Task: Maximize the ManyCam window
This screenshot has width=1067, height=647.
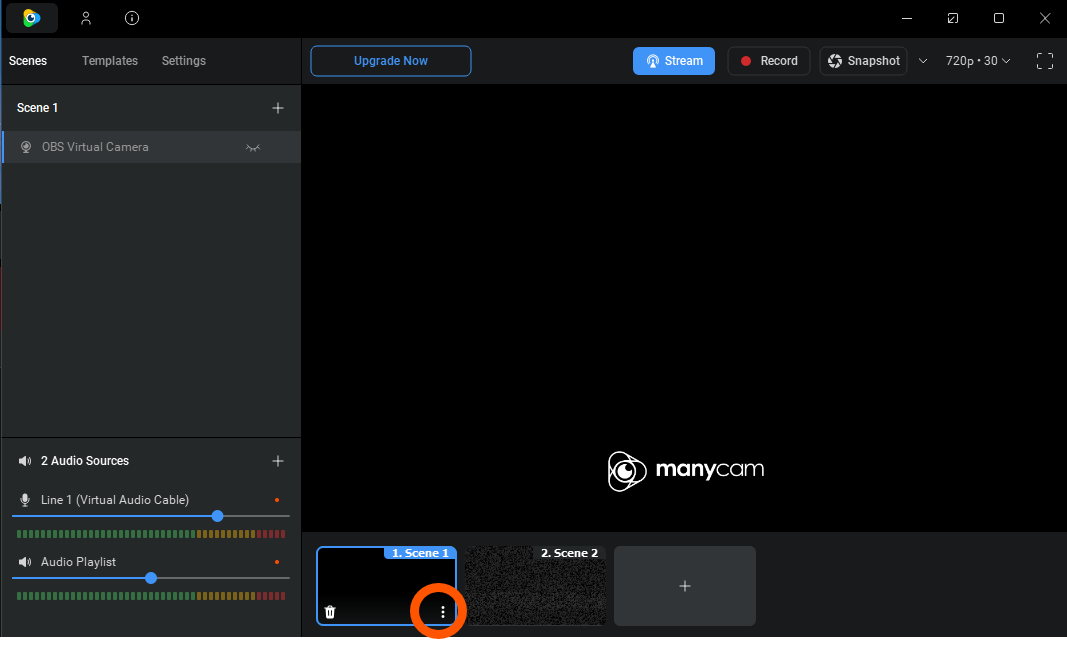Action: pos(999,18)
